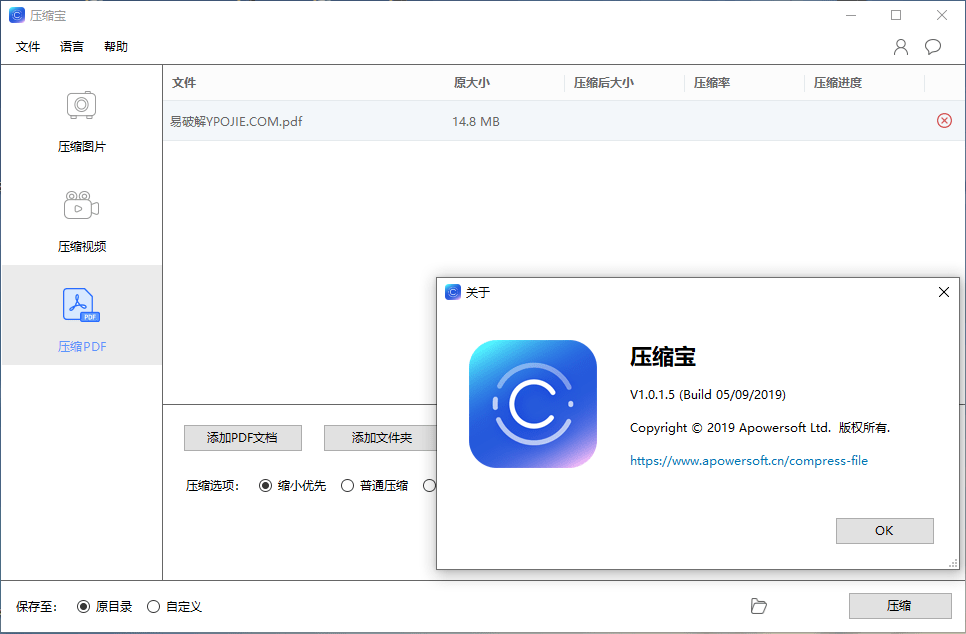
Task: Maximize the 压缩宝 main window
Action: (896, 15)
